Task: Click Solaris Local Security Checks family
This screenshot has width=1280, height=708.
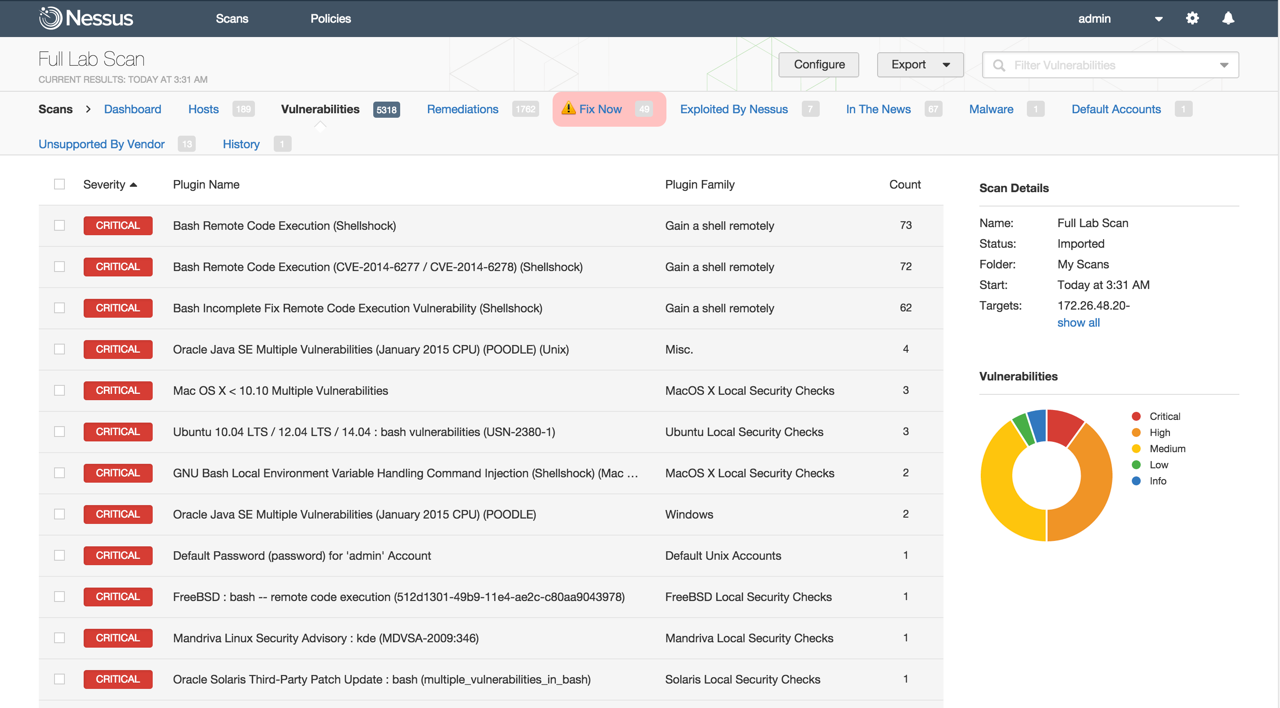Action: (x=743, y=679)
